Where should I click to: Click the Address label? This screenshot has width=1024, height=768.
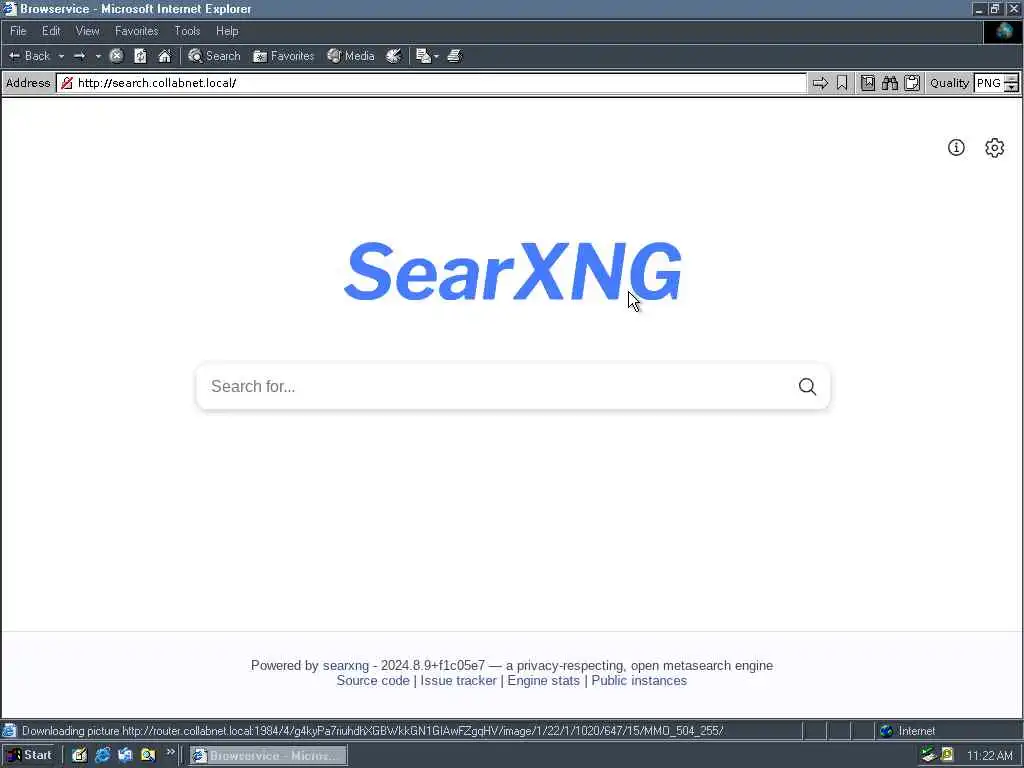(28, 83)
